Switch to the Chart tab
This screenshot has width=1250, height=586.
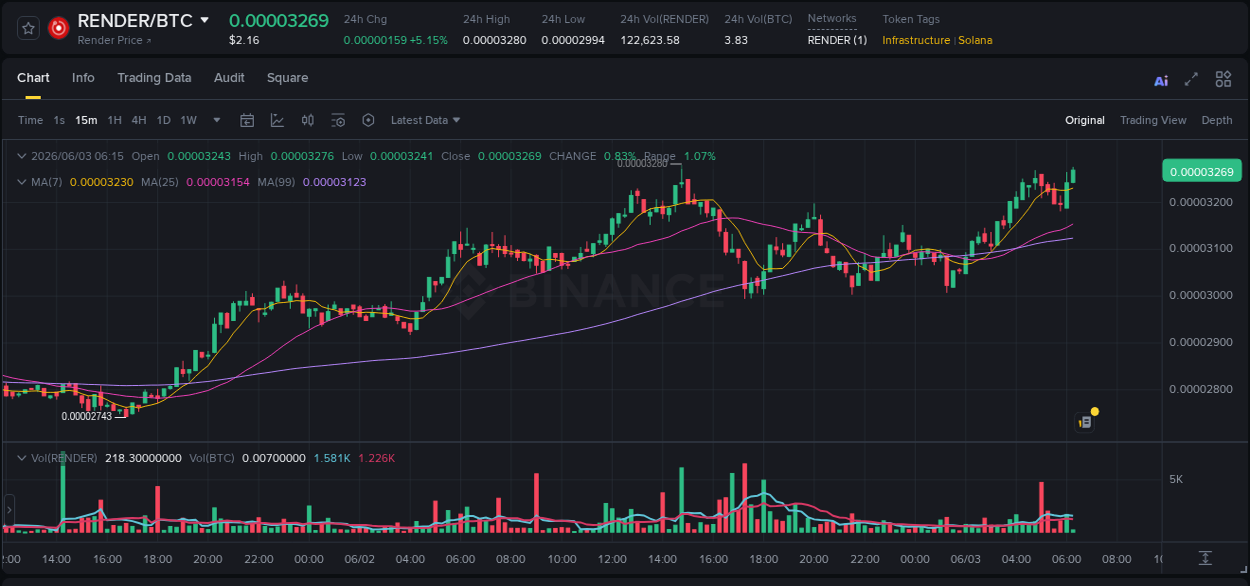coord(33,78)
